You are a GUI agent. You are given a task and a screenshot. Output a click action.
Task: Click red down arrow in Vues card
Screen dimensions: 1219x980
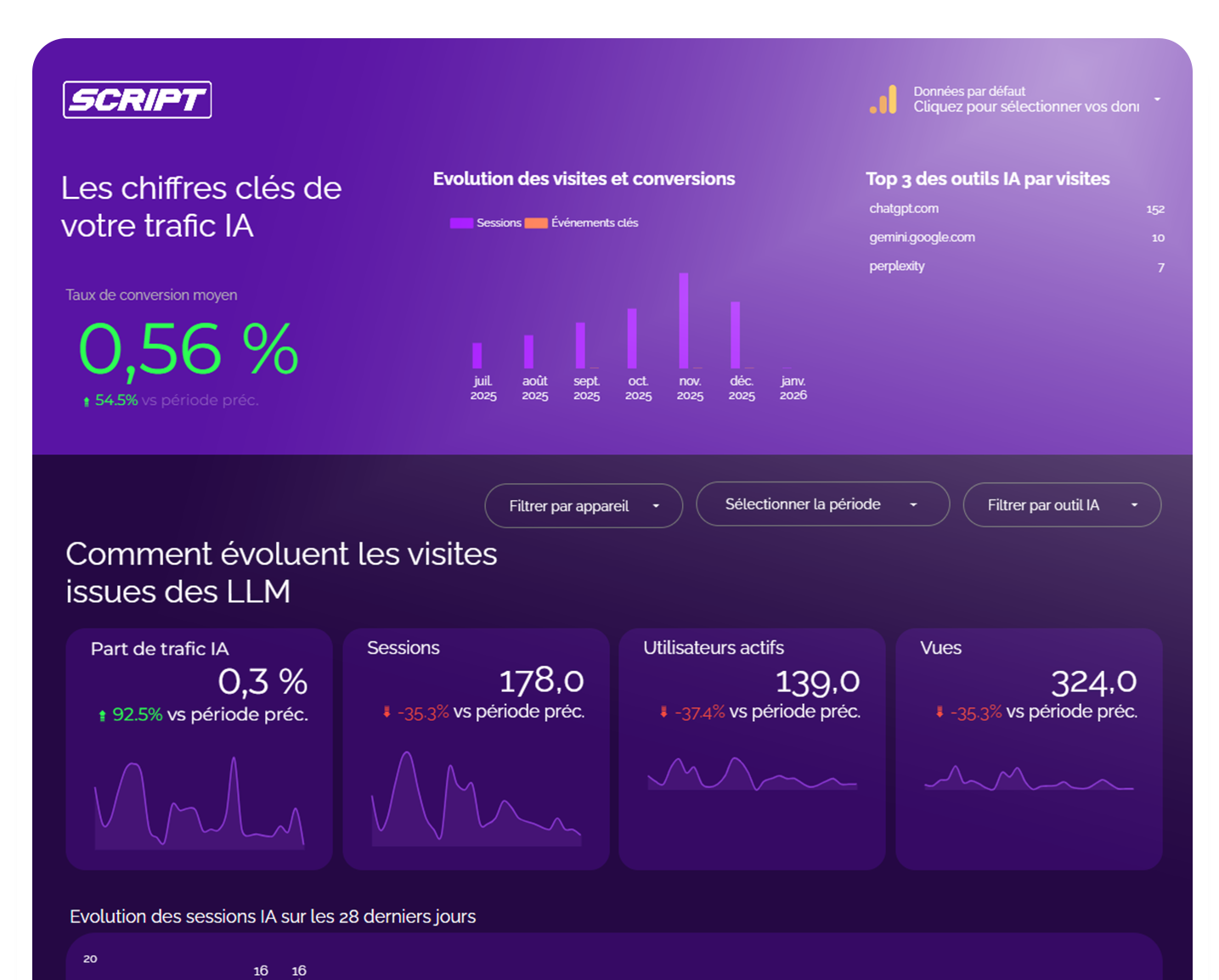click(x=940, y=712)
